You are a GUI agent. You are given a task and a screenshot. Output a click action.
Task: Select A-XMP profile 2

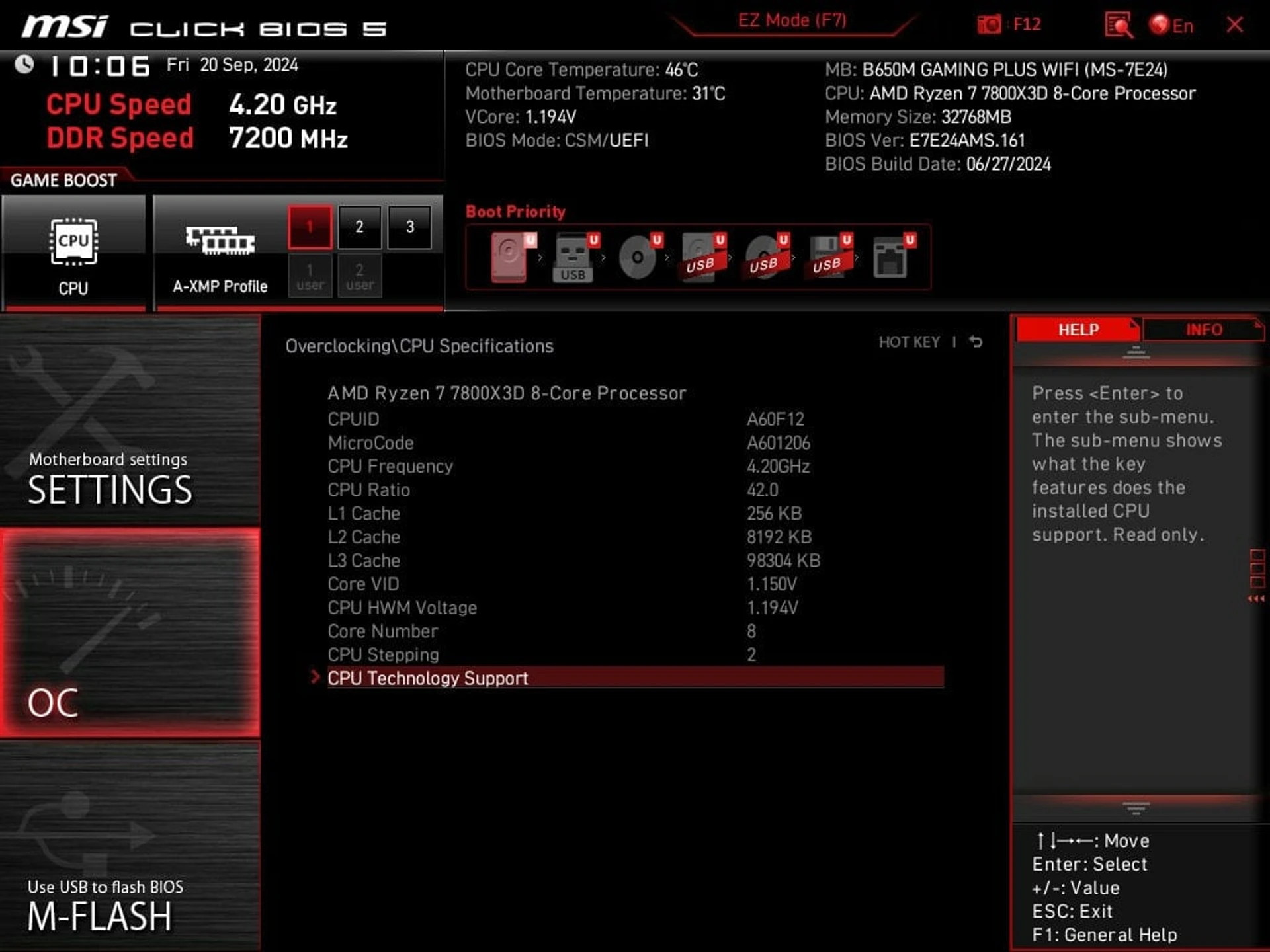[359, 227]
